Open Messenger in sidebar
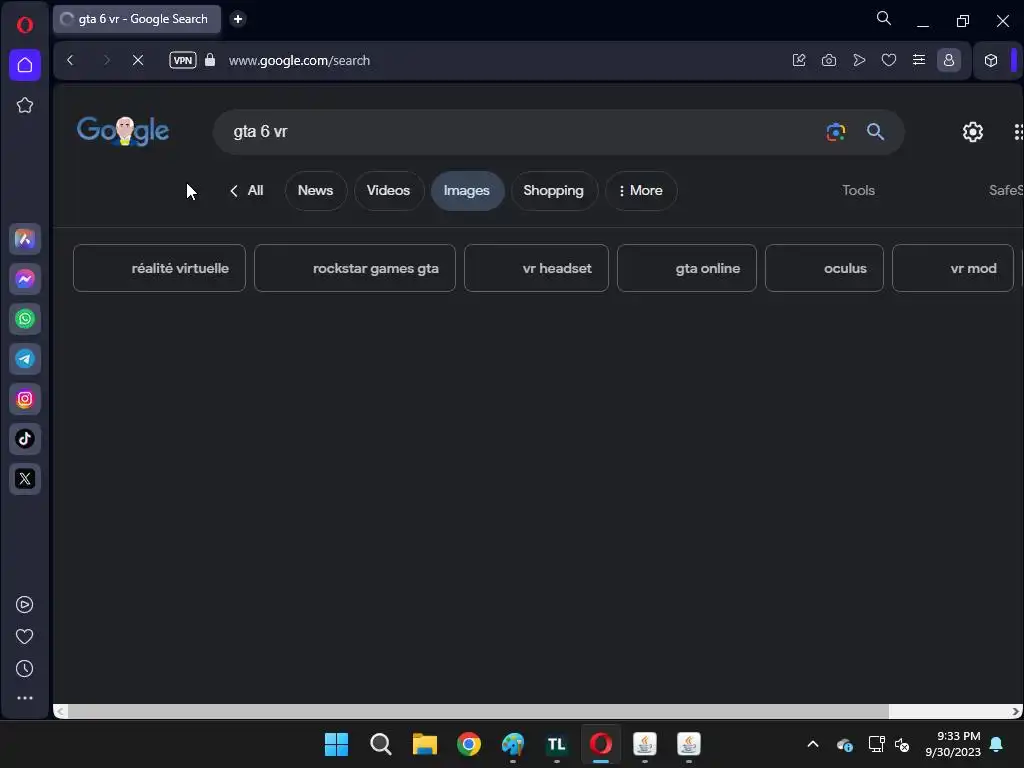This screenshot has width=1024, height=768. (25, 279)
